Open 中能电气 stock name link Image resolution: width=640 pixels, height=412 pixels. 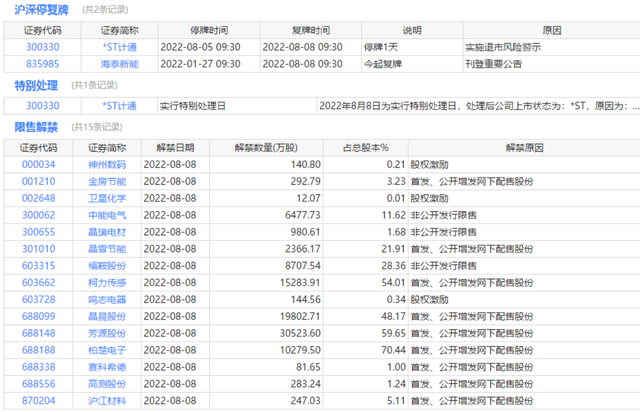pos(107,215)
